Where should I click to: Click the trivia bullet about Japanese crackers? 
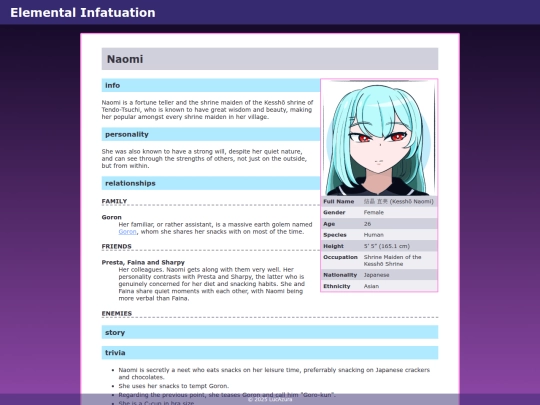tap(274, 374)
